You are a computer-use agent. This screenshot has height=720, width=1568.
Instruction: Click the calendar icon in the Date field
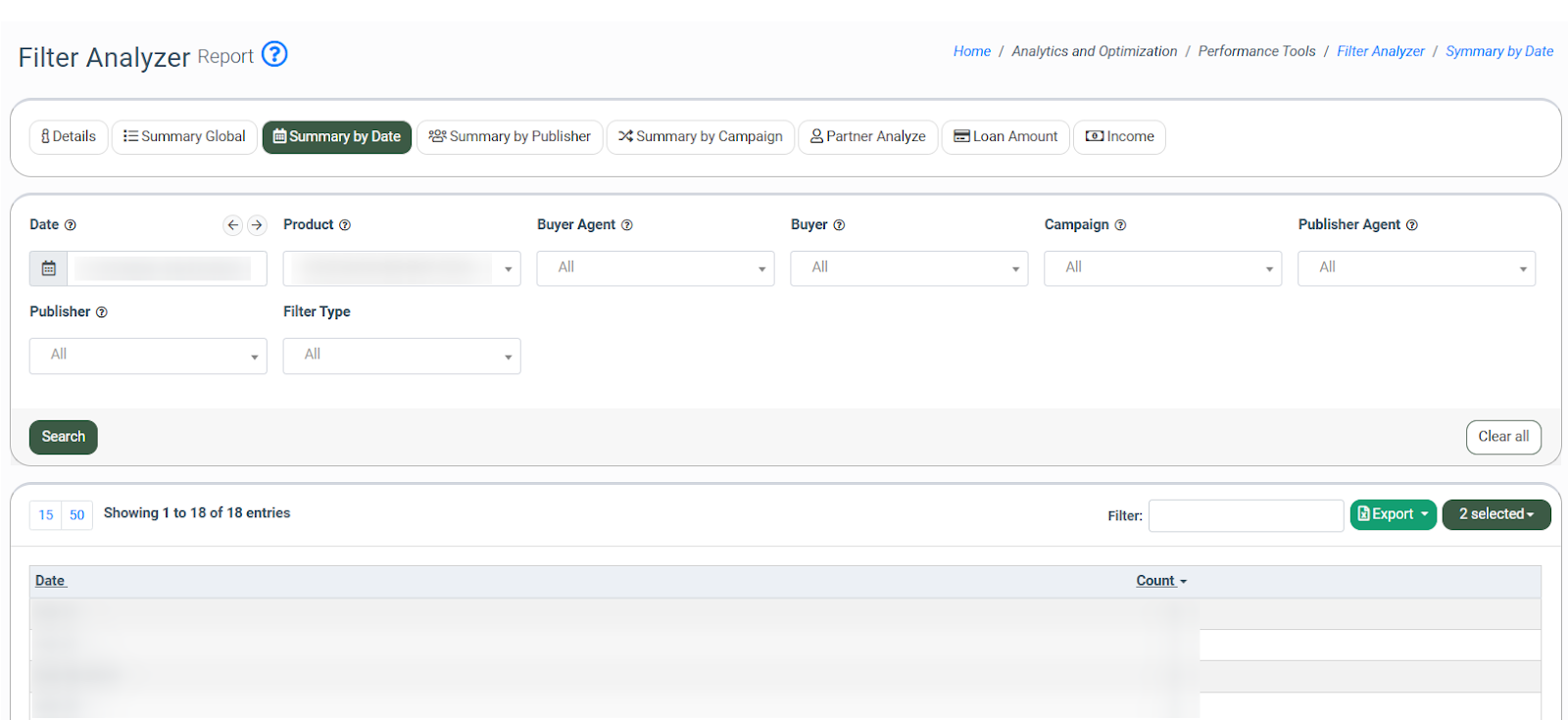(x=49, y=268)
